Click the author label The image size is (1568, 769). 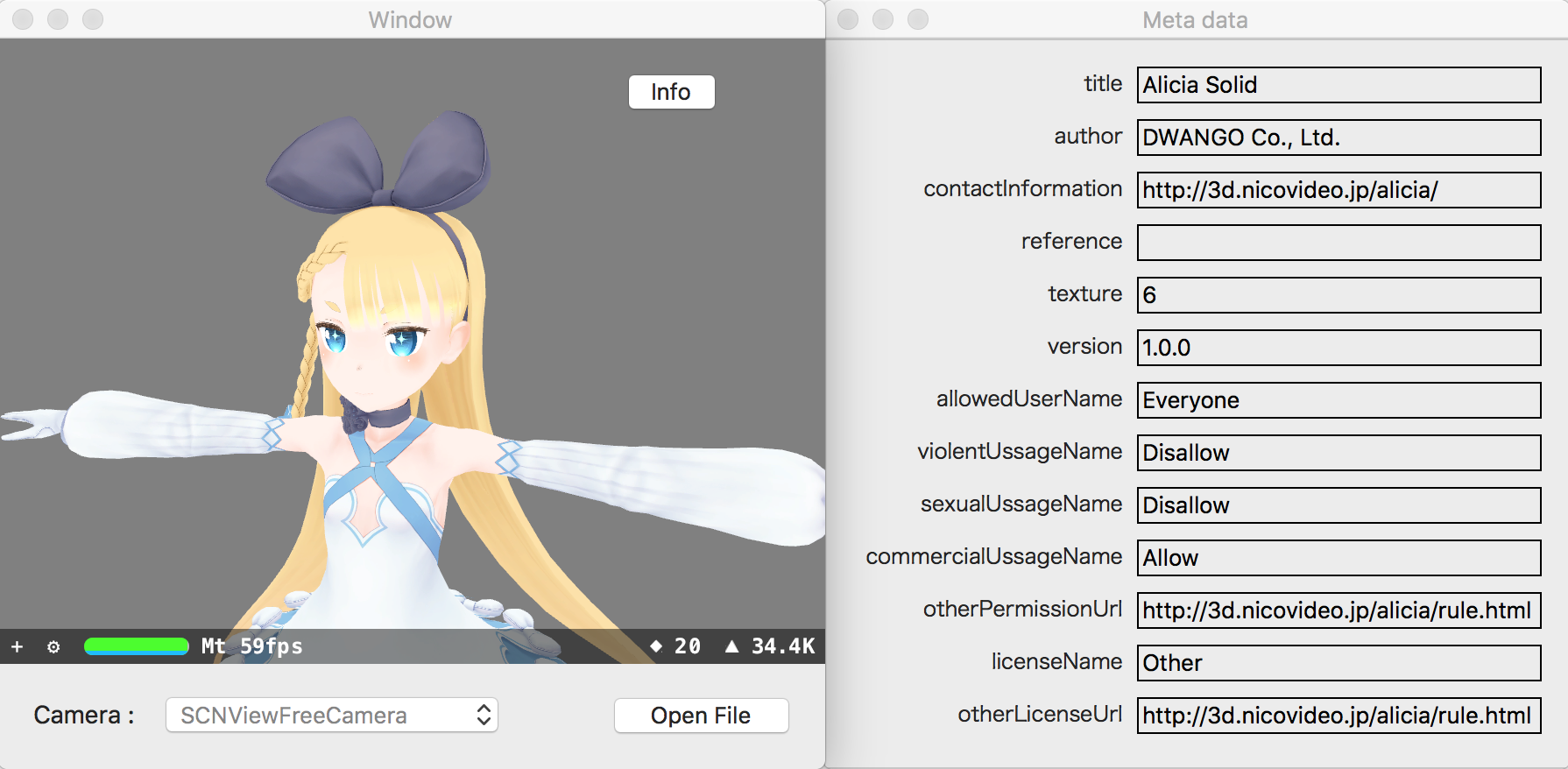click(1088, 136)
